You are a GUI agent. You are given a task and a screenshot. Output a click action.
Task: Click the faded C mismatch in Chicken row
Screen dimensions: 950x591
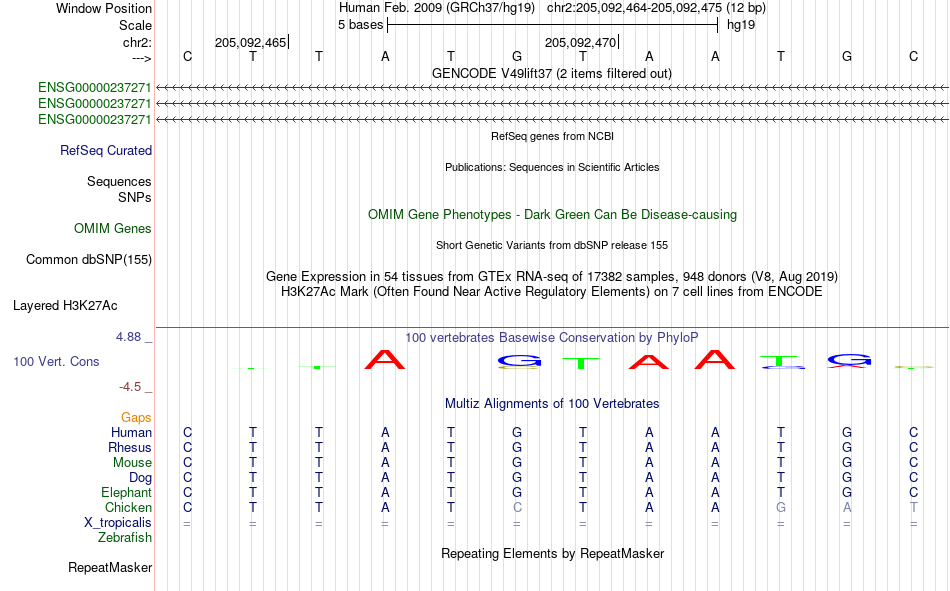(x=517, y=507)
